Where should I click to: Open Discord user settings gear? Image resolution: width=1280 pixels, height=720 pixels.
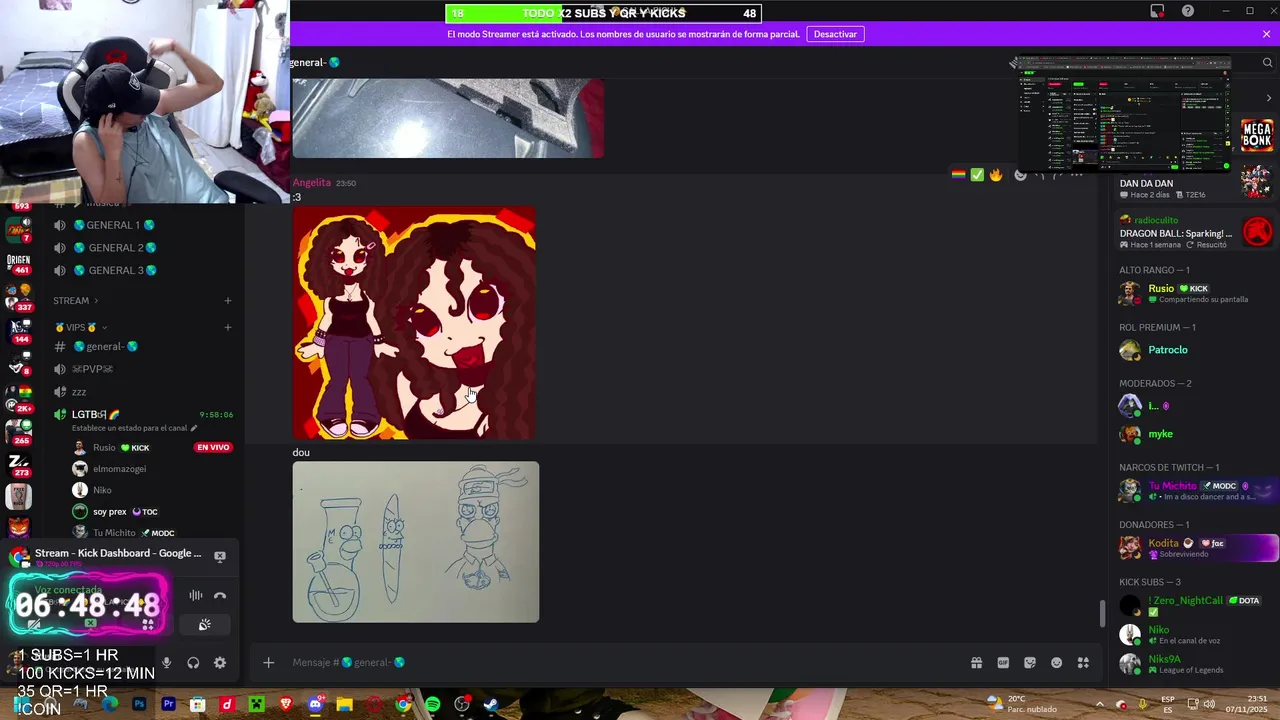pyautogui.click(x=220, y=662)
